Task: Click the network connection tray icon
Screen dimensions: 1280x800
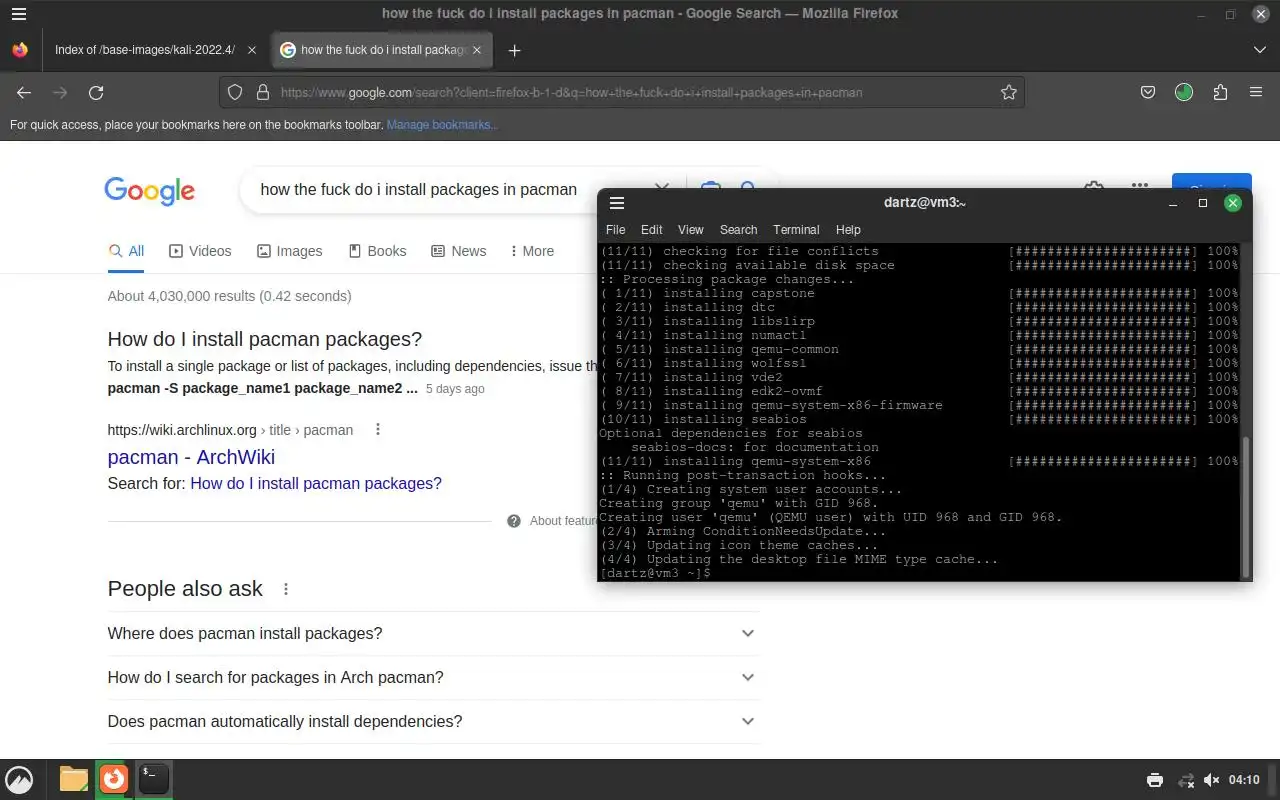Action: coord(1185,780)
